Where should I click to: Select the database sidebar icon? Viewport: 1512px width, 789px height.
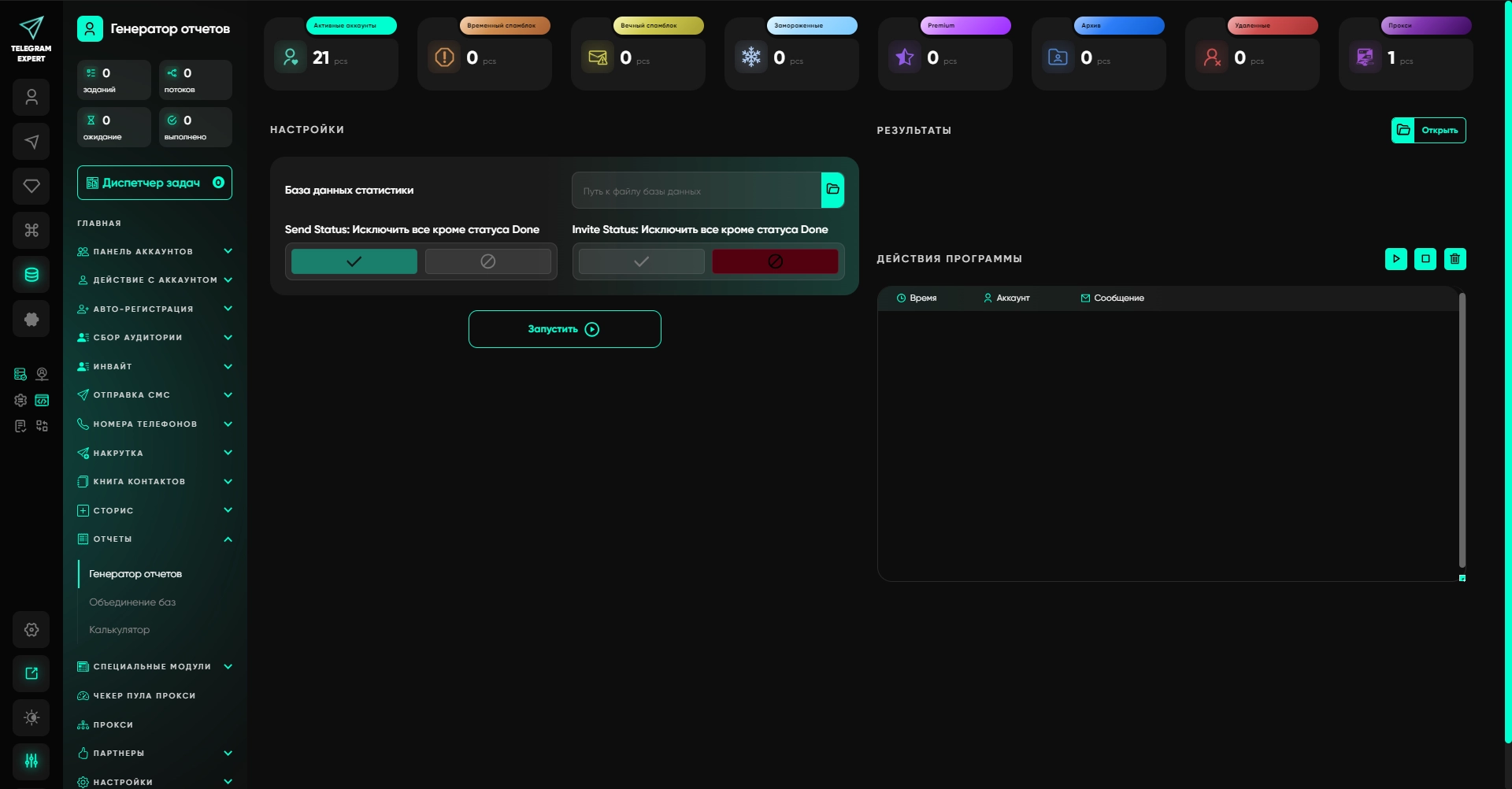coord(31,275)
